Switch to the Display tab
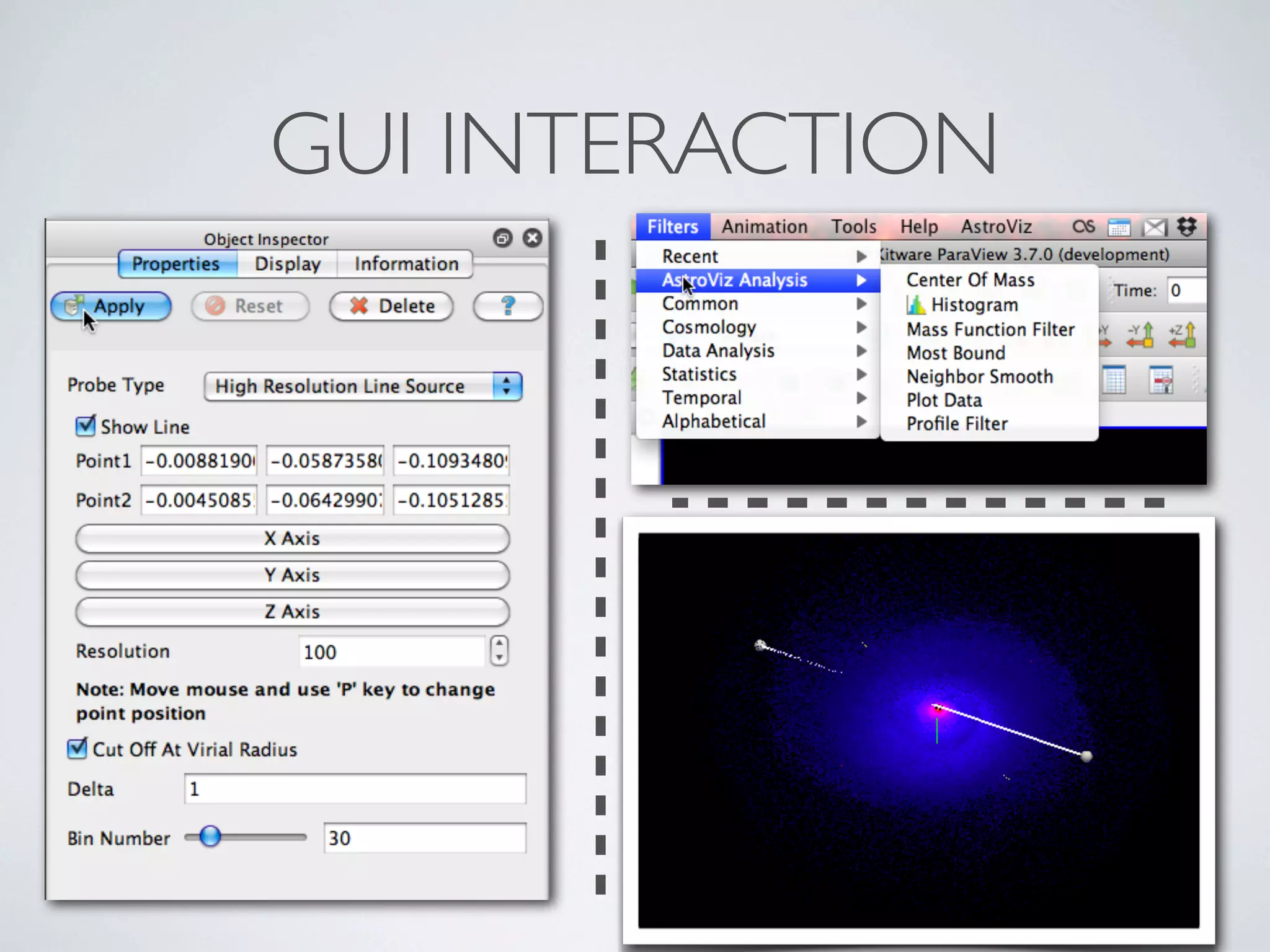The width and height of the screenshot is (1270, 952). 288,264
